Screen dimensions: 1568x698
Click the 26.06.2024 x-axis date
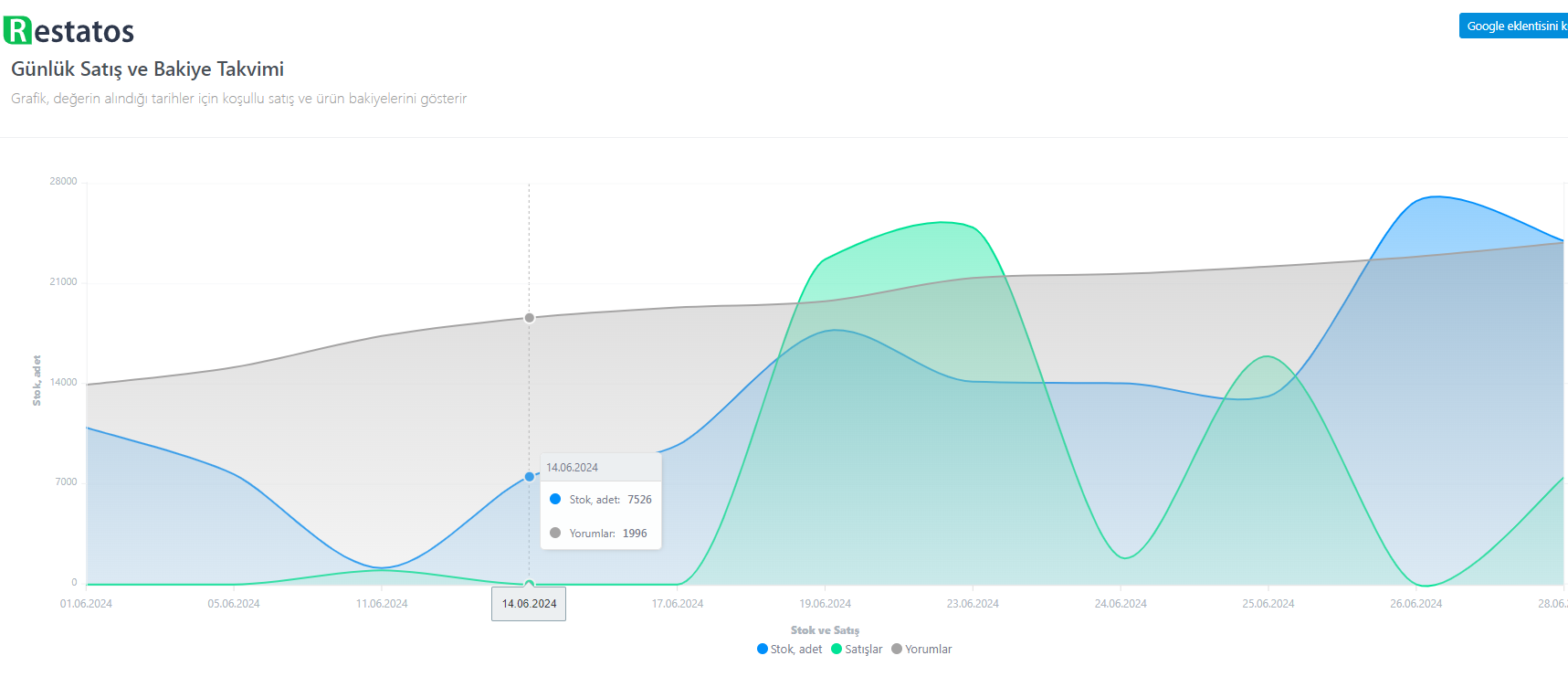1416,604
